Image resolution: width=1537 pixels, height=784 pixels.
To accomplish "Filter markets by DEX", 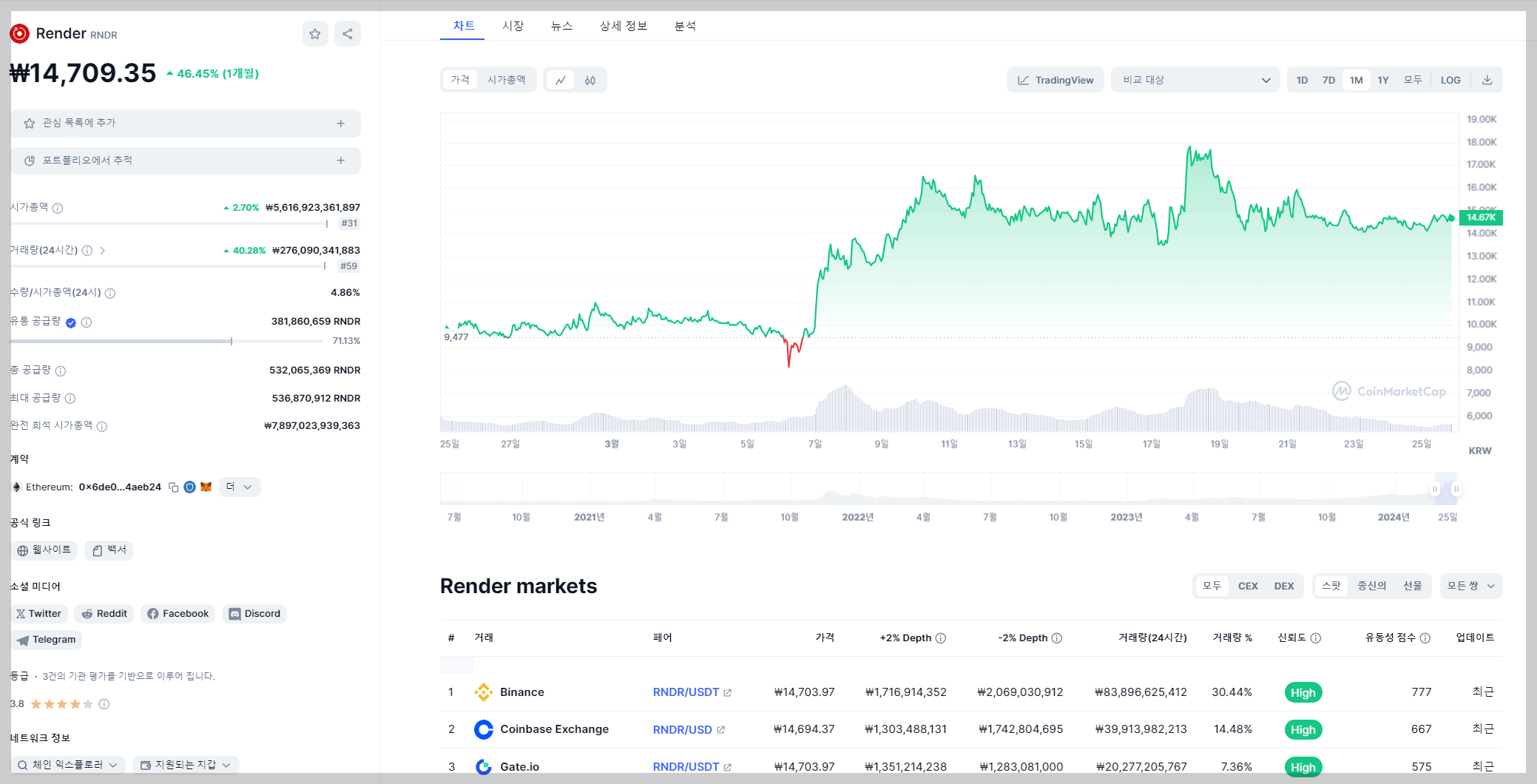I will click(1284, 586).
